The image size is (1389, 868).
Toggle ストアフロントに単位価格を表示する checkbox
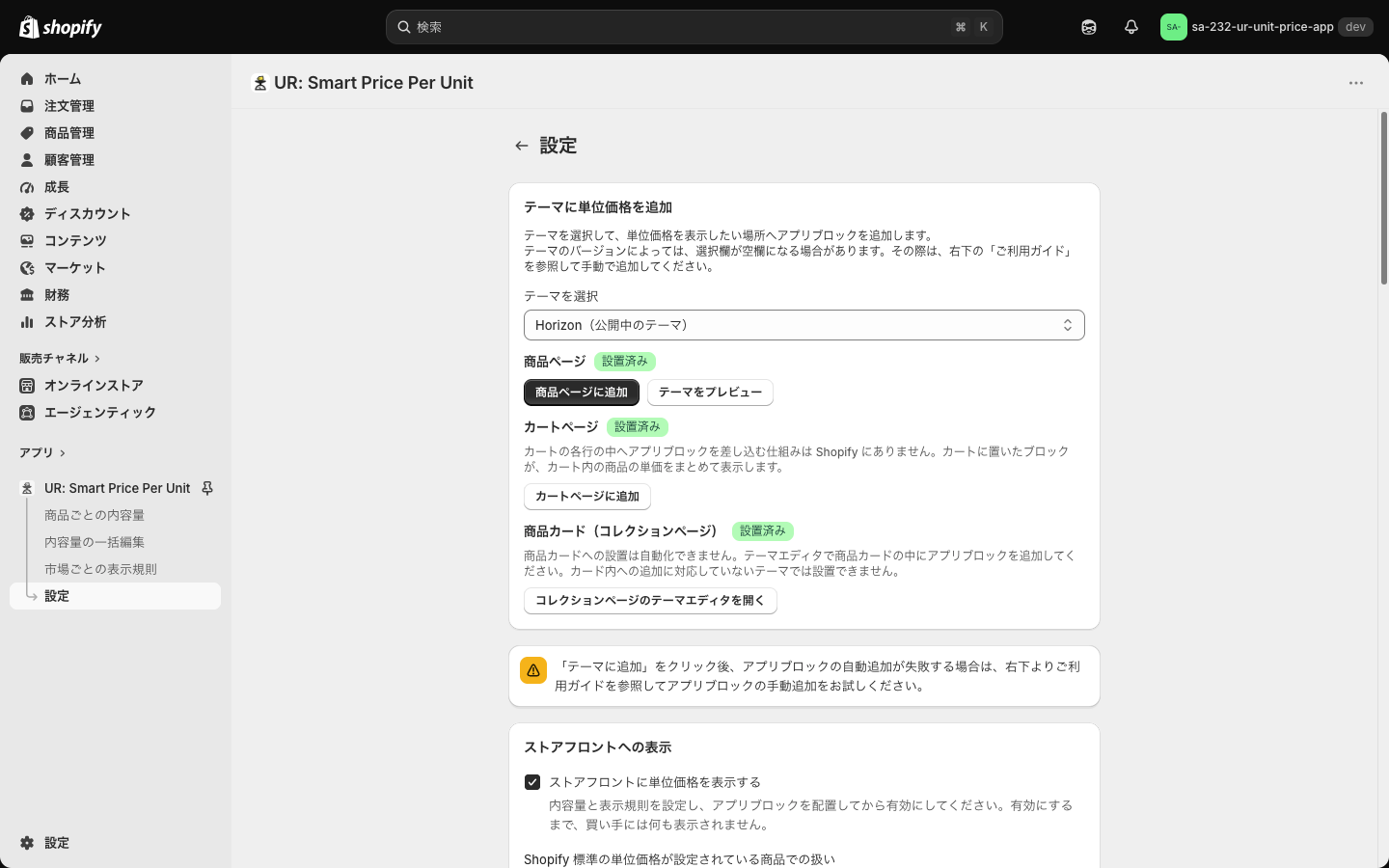pyautogui.click(x=532, y=782)
